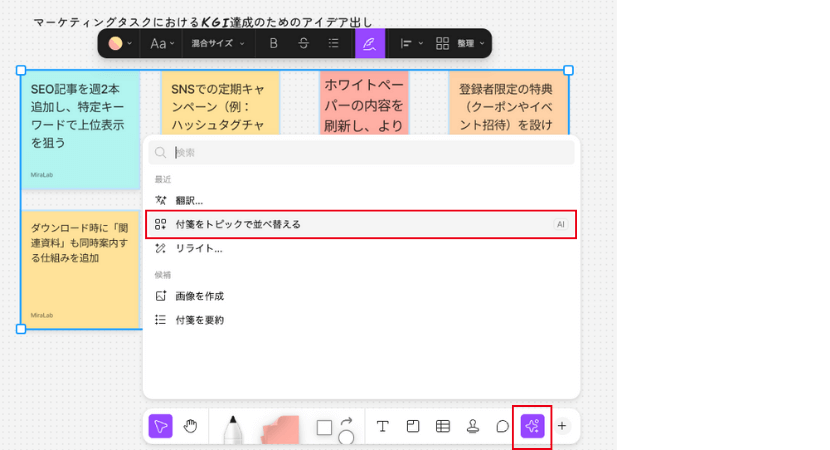
Task: Click the top-left selection handle
Action: click(21, 70)
